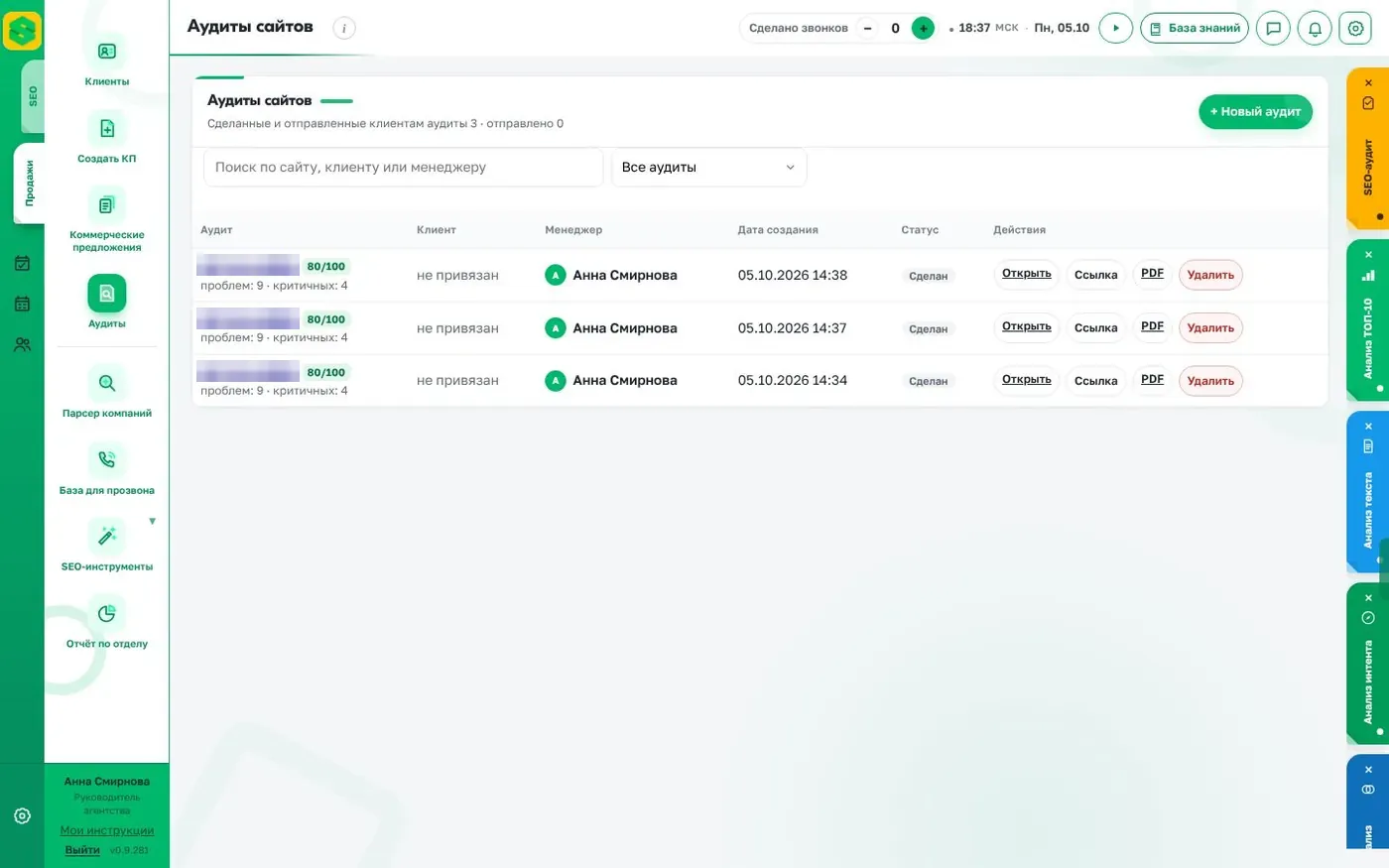Decrease the calls counter with minus
This screenshot has height=868, width=1389.
point(868,28)
